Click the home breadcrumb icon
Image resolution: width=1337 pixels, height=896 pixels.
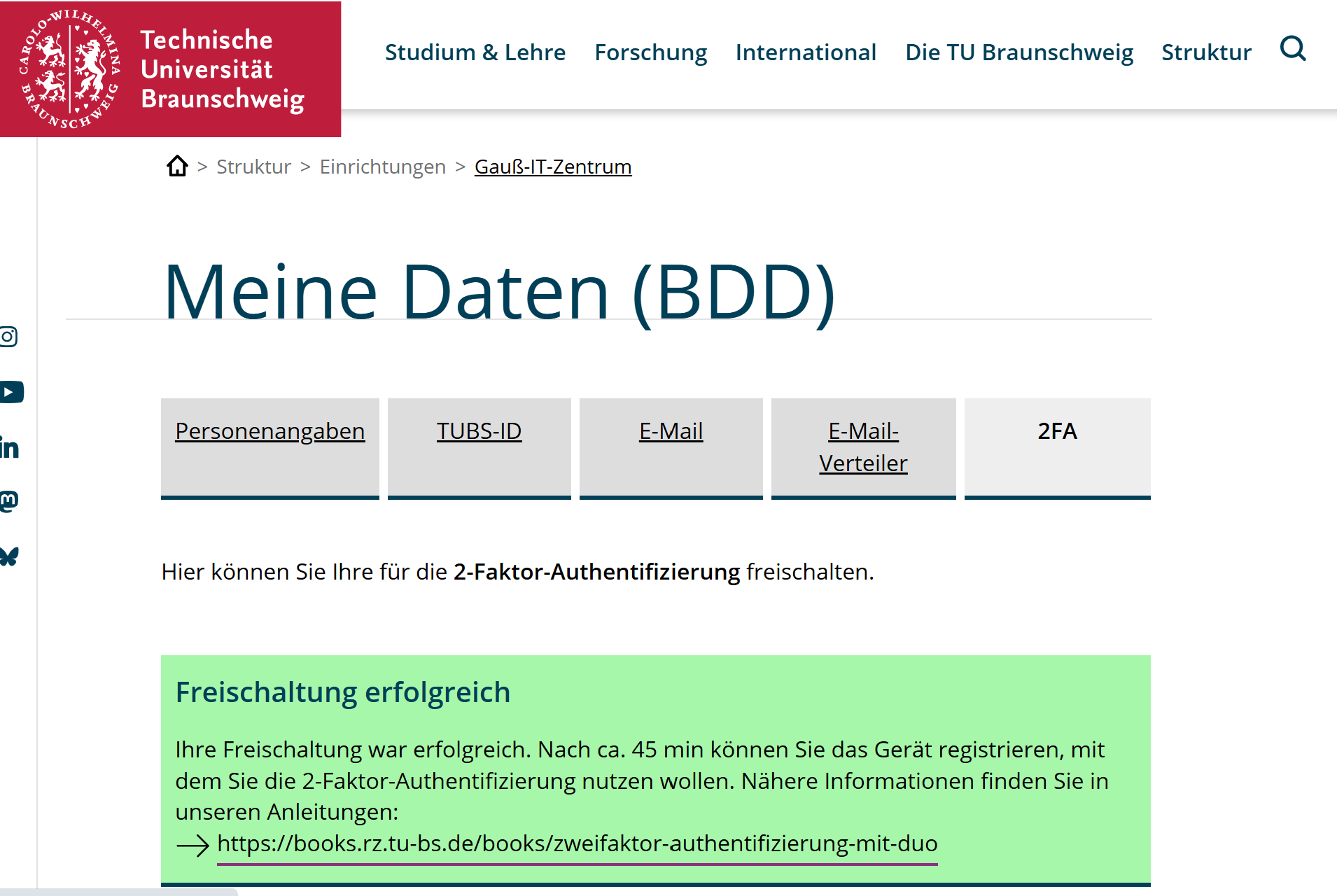click(x=177, y=167)
